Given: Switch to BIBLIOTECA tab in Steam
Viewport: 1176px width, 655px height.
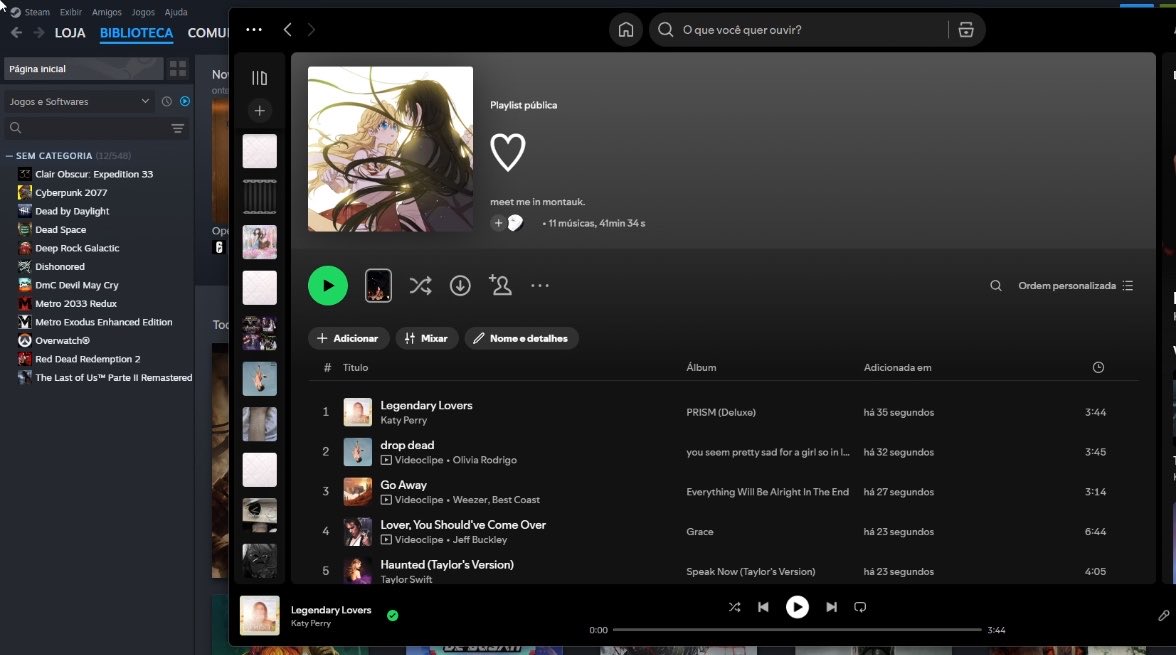Looking at the screenshot, I should point(136,33).
